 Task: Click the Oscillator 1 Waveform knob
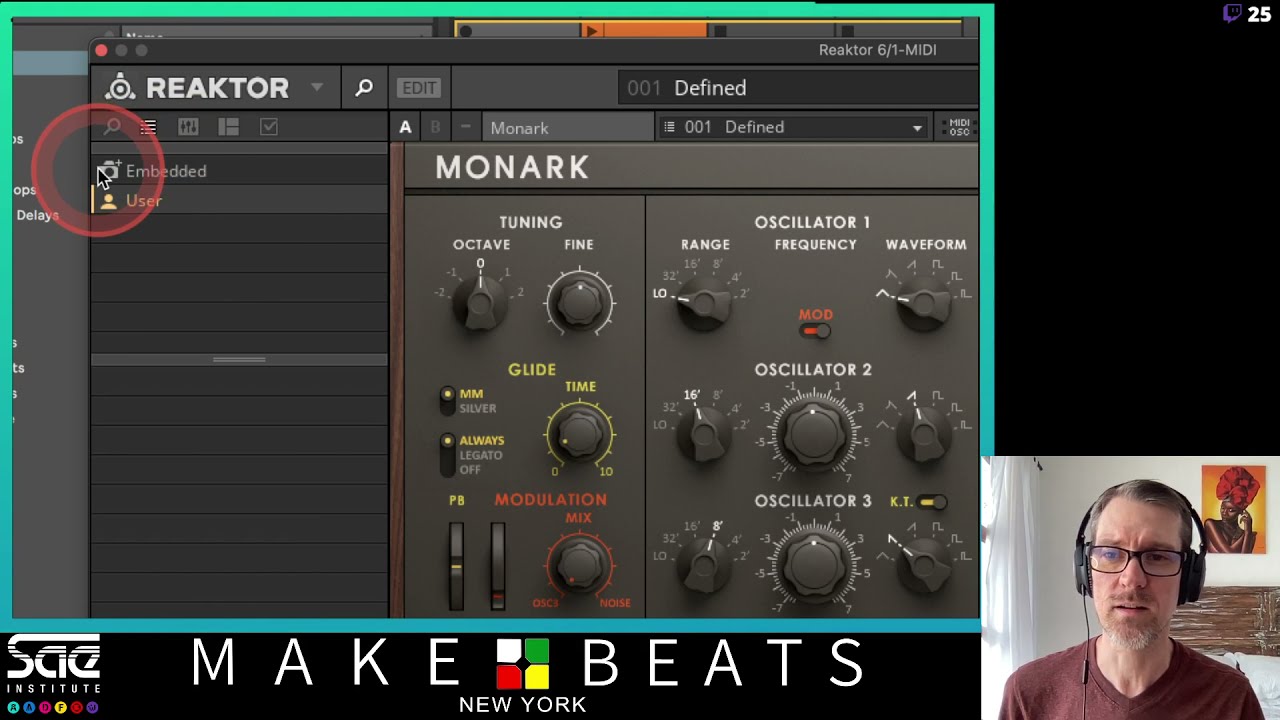coord(923,302)
